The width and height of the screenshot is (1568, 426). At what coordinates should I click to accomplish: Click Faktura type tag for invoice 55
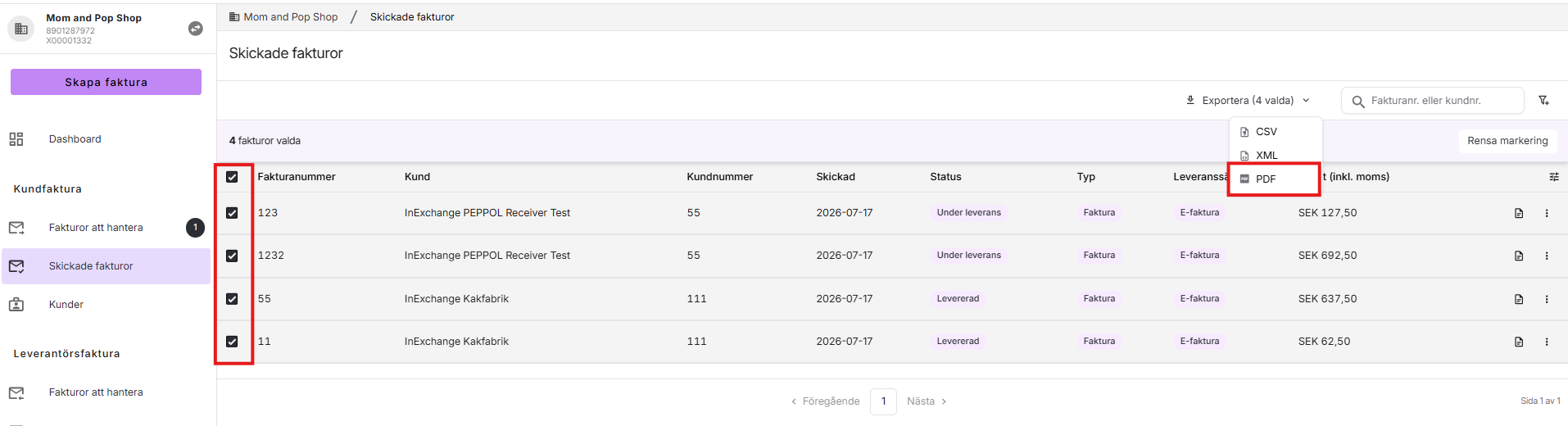[x=1099, y=299]
